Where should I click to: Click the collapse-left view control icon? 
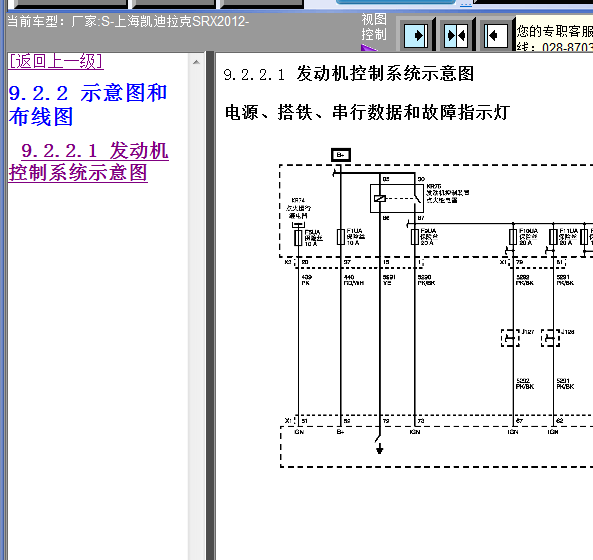pyautogui.click(x=496, y=36)
